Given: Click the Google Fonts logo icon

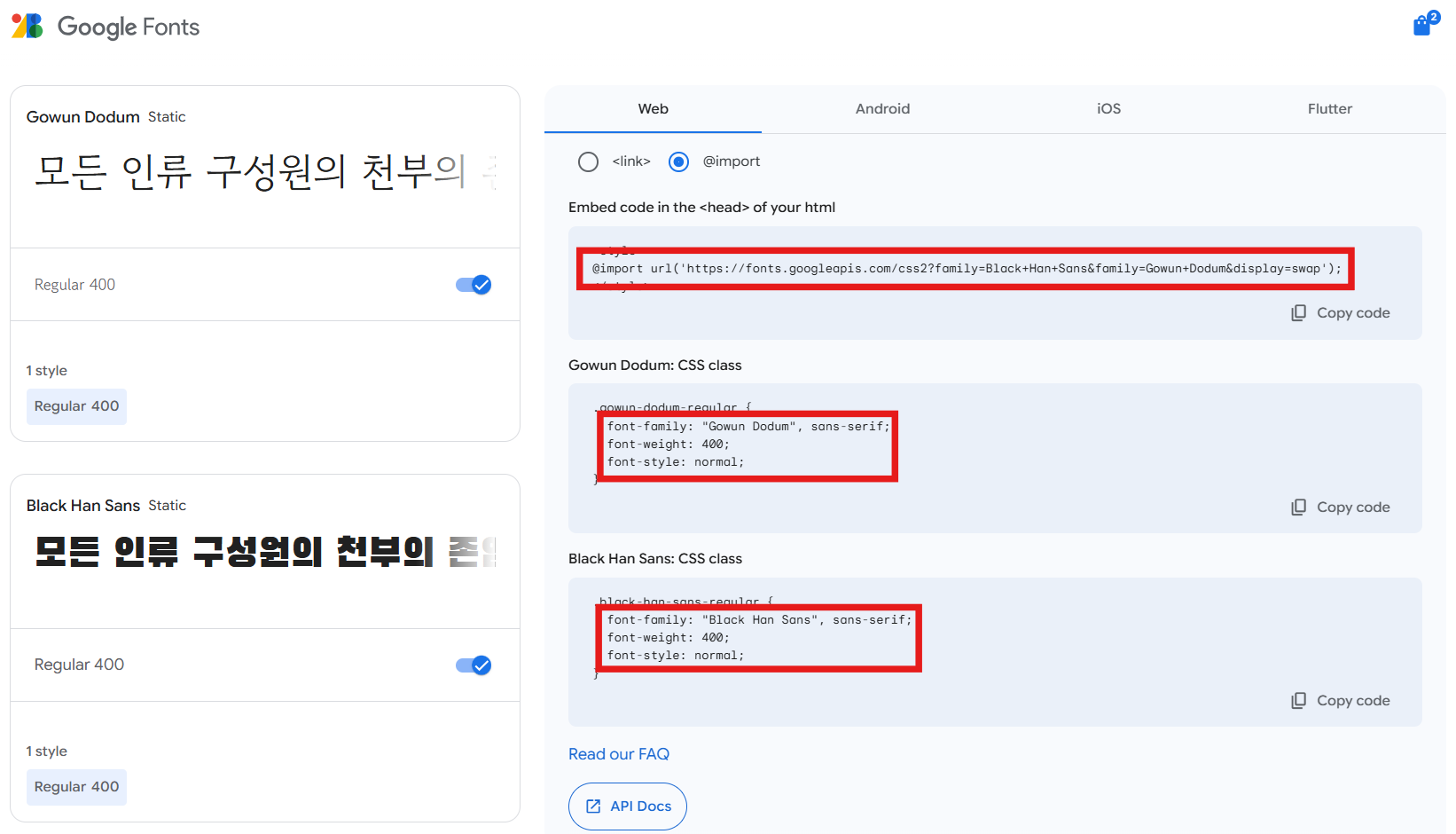Looking at the screenshot, I should tap(27, 27).
